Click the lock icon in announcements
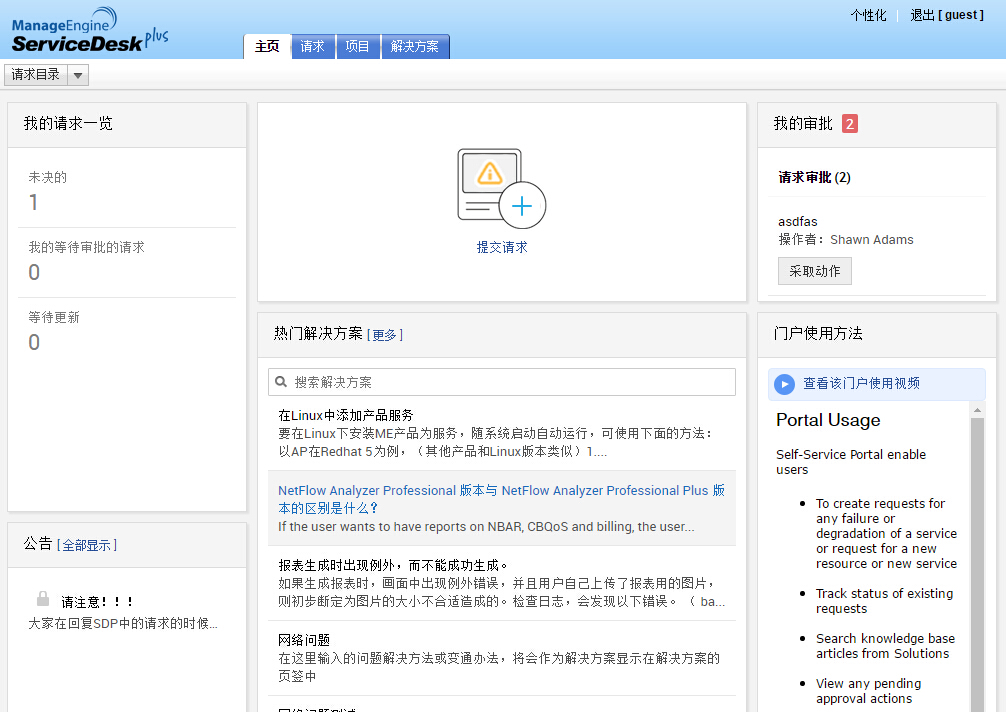The height and width of the screenshot is (712, 1006). (x=43, y=599)
